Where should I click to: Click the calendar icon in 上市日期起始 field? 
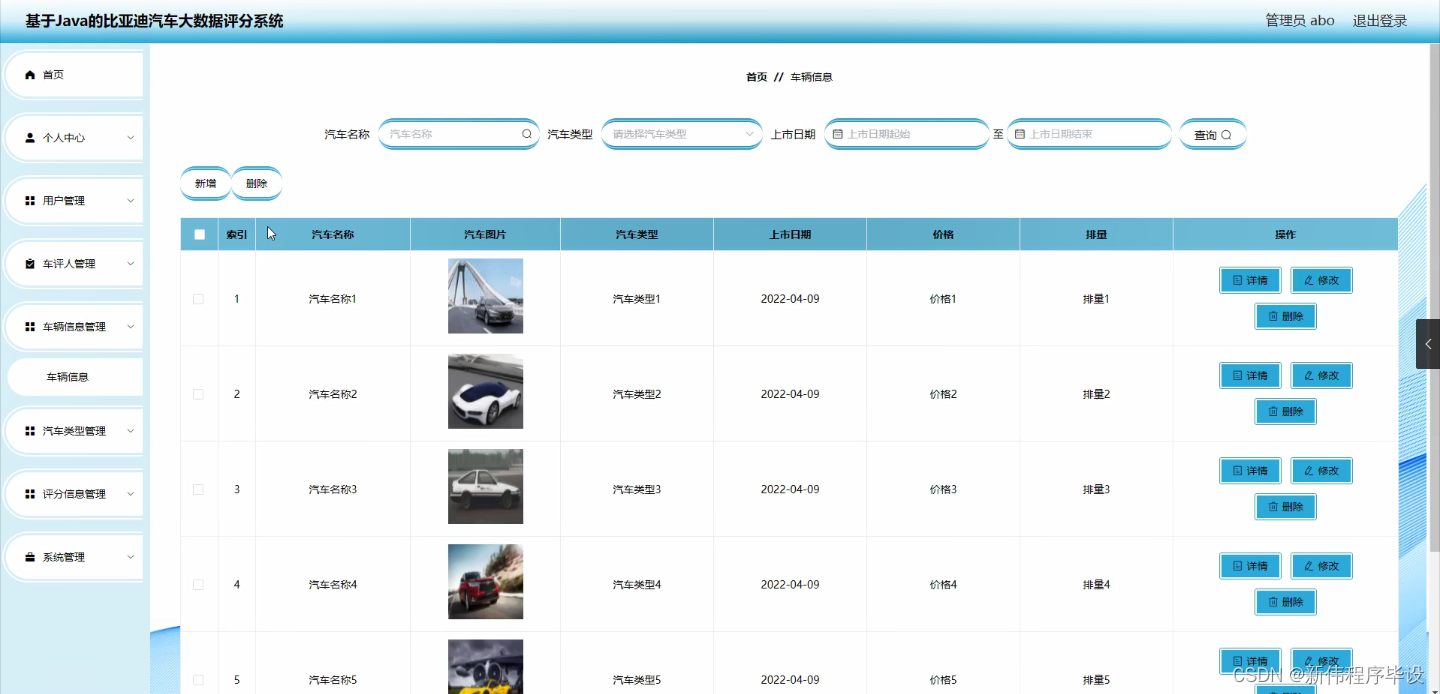click(838, 134)
